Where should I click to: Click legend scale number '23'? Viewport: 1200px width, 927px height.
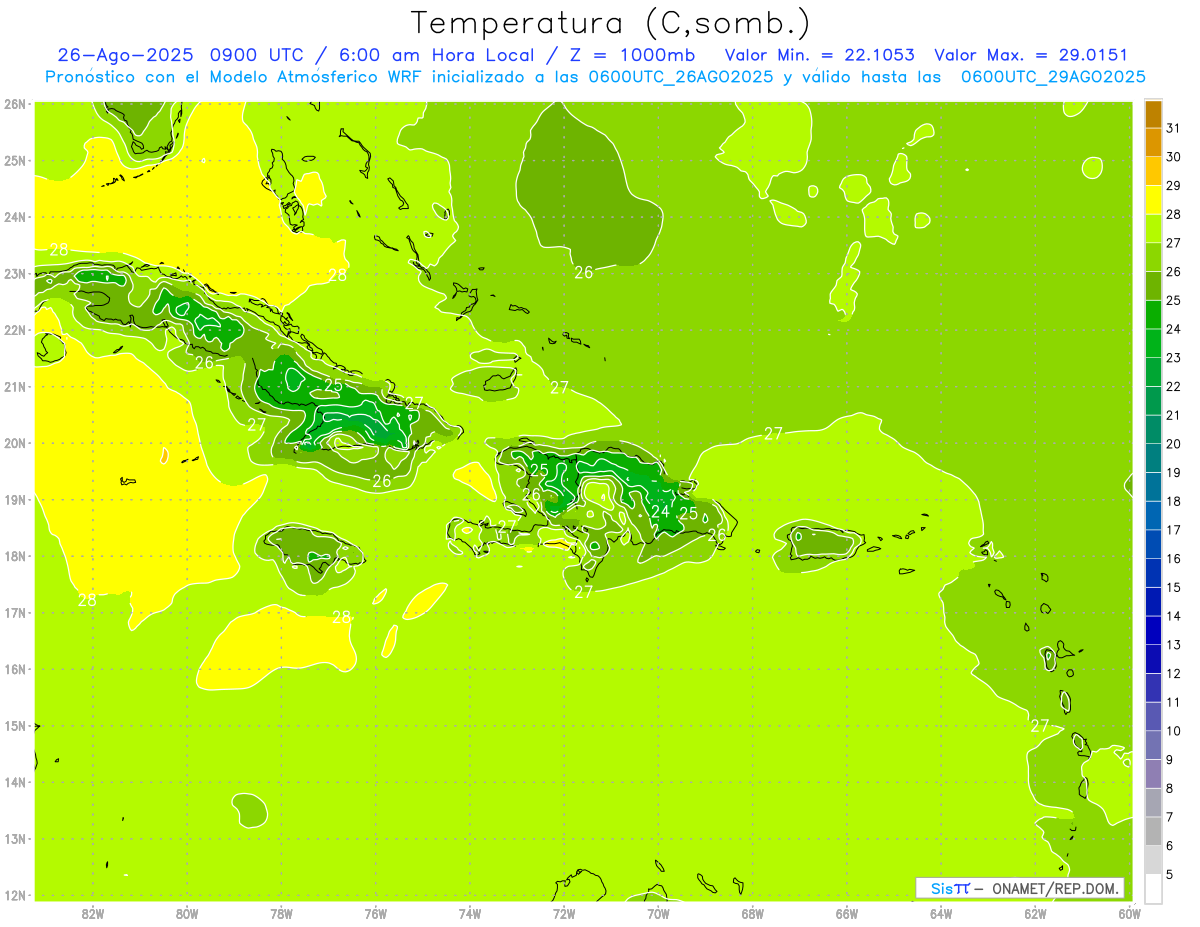pos(1174,358)
